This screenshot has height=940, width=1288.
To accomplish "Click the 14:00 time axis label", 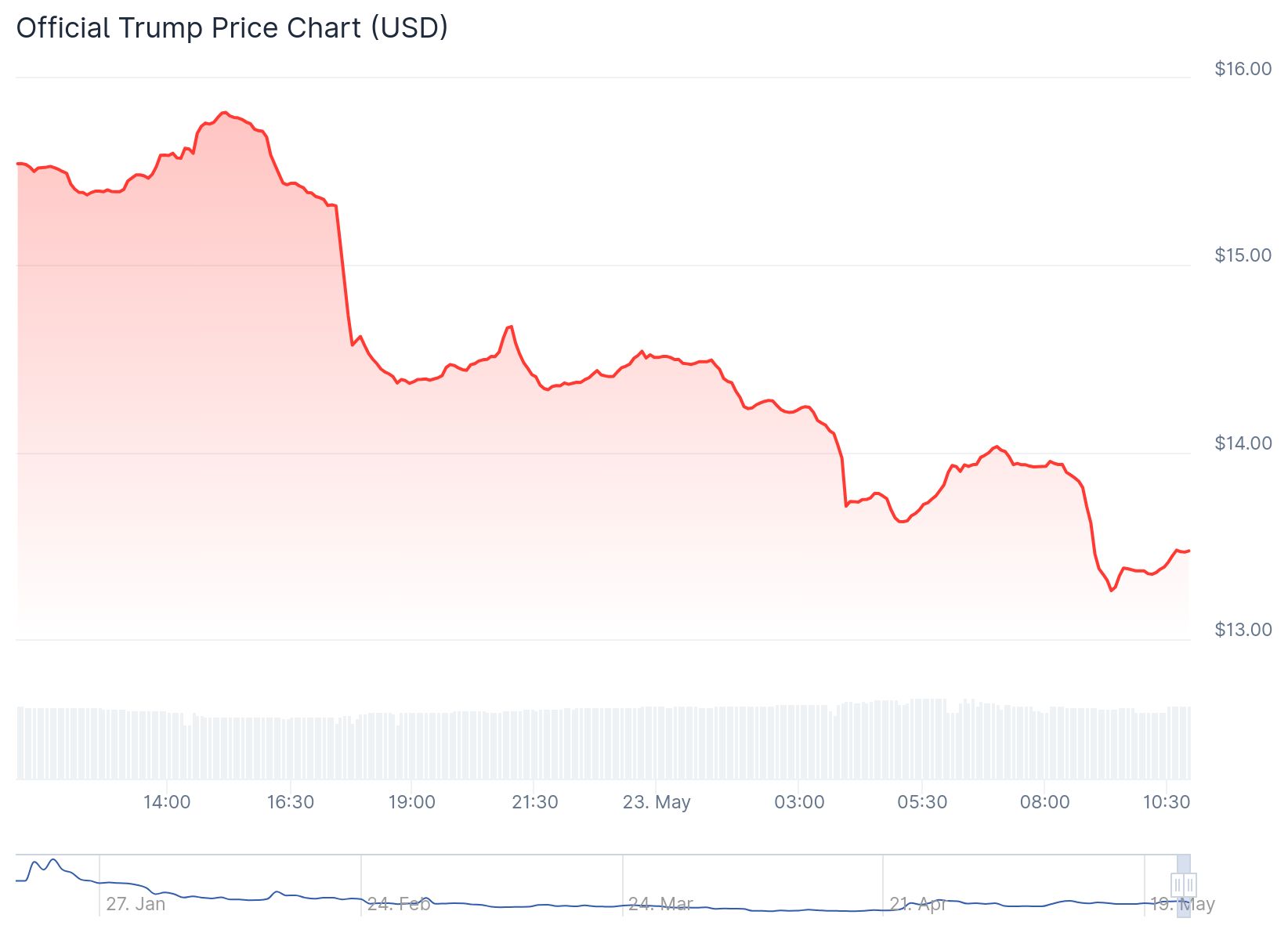I will 167,802.
